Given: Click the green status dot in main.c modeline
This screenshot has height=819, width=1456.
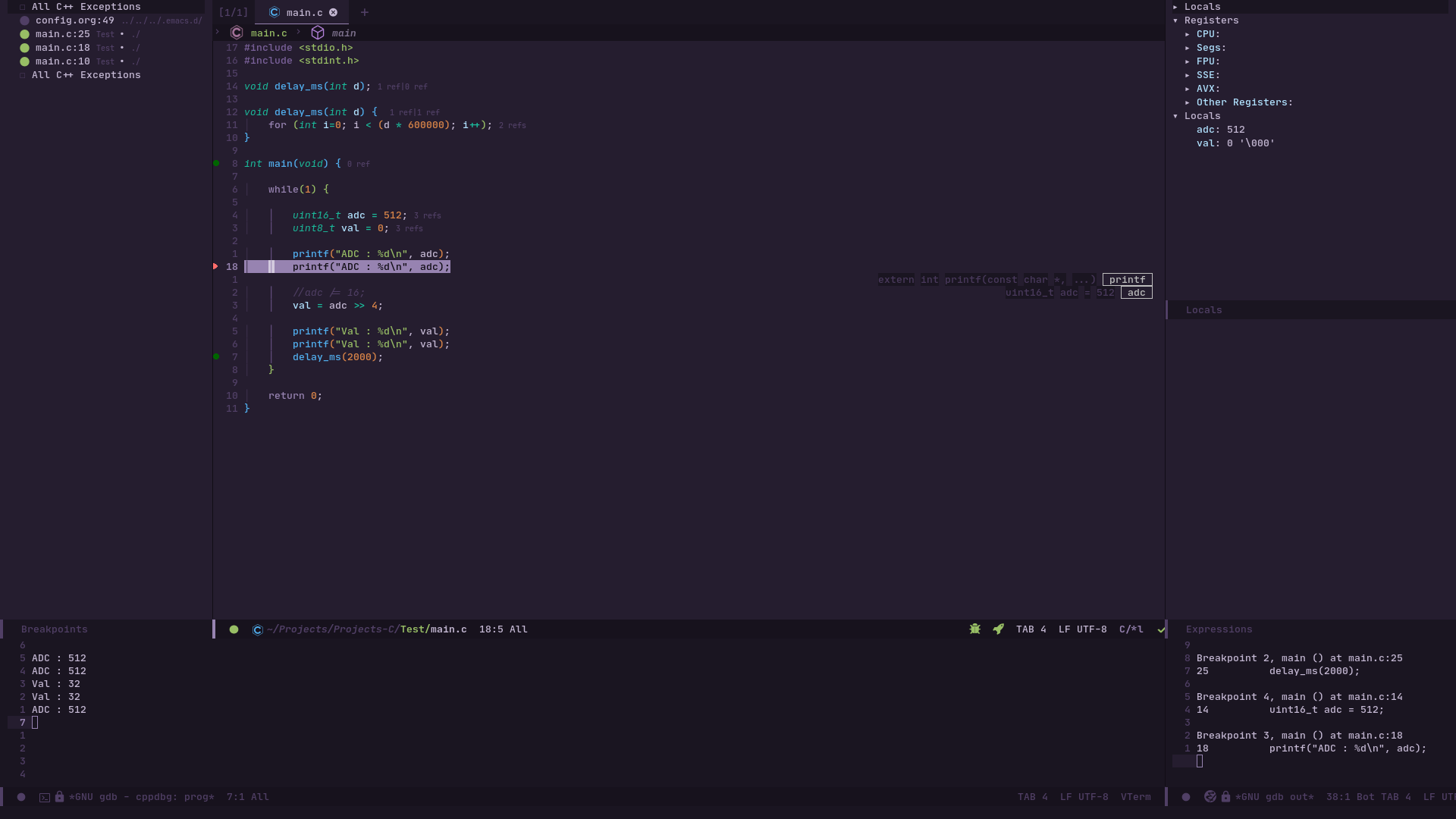Looking at the screenshot, I should [234, 629].
